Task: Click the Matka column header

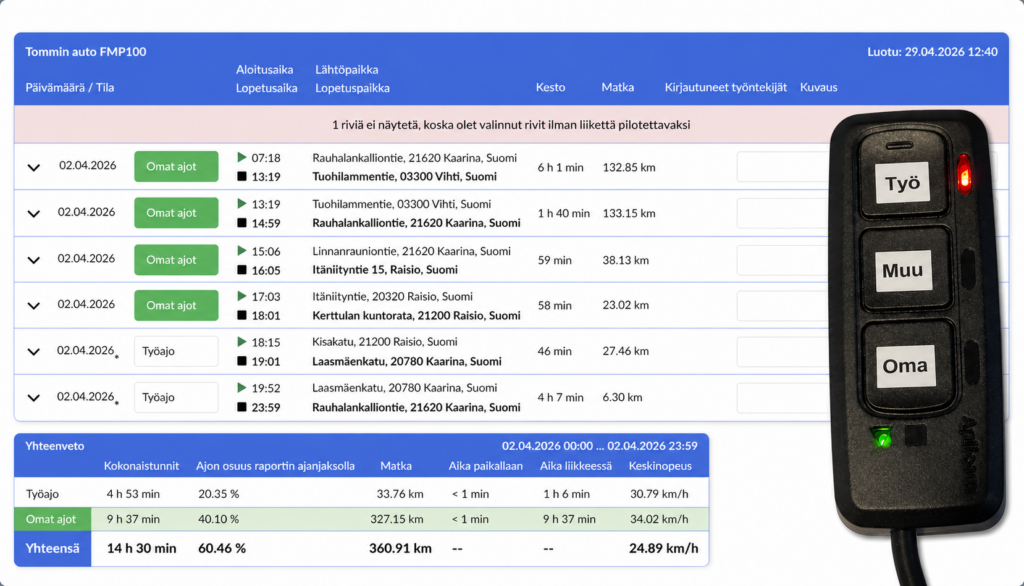Action: [x=617, y=88]
